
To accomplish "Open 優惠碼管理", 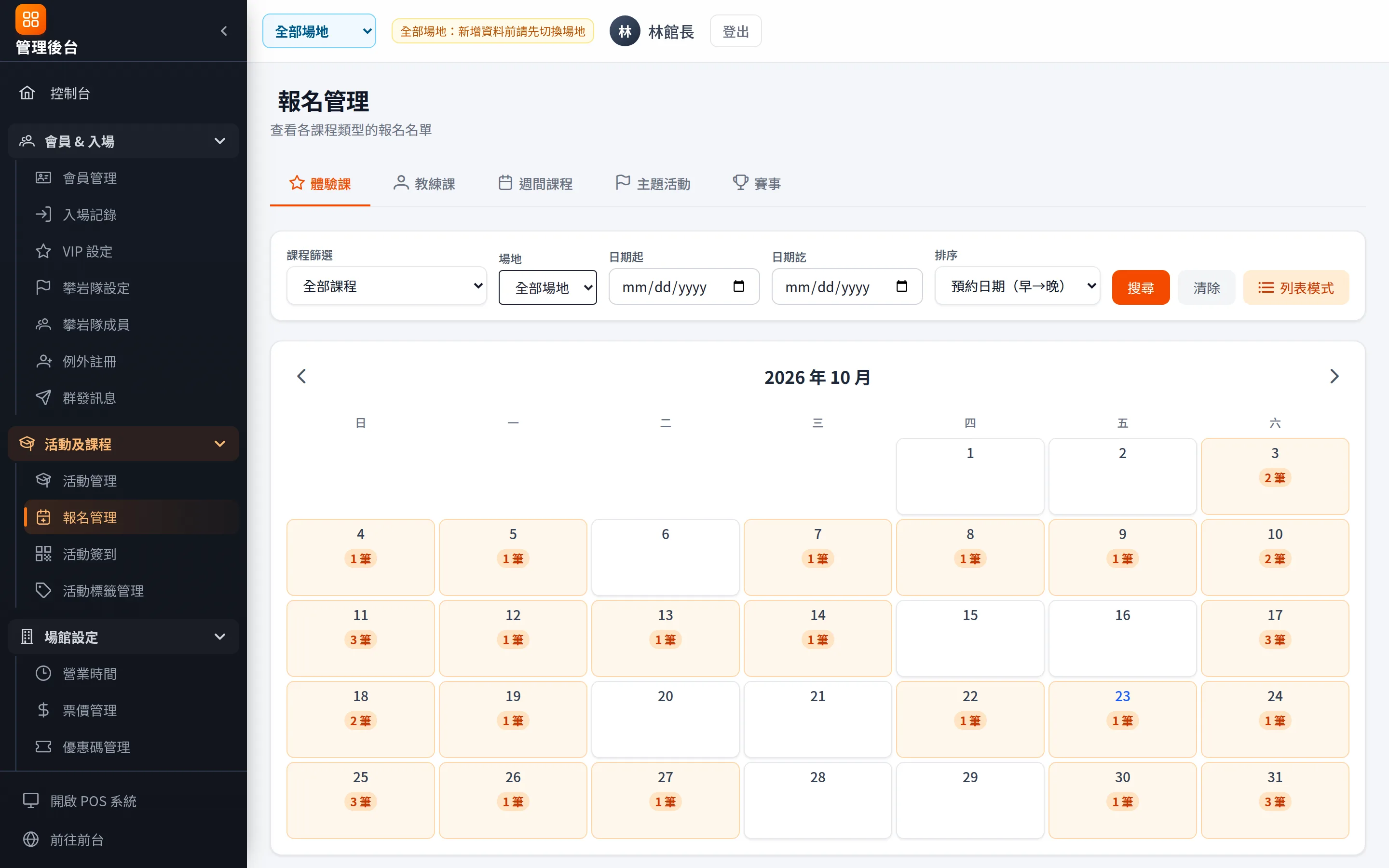I will click(x=132, y=747).
